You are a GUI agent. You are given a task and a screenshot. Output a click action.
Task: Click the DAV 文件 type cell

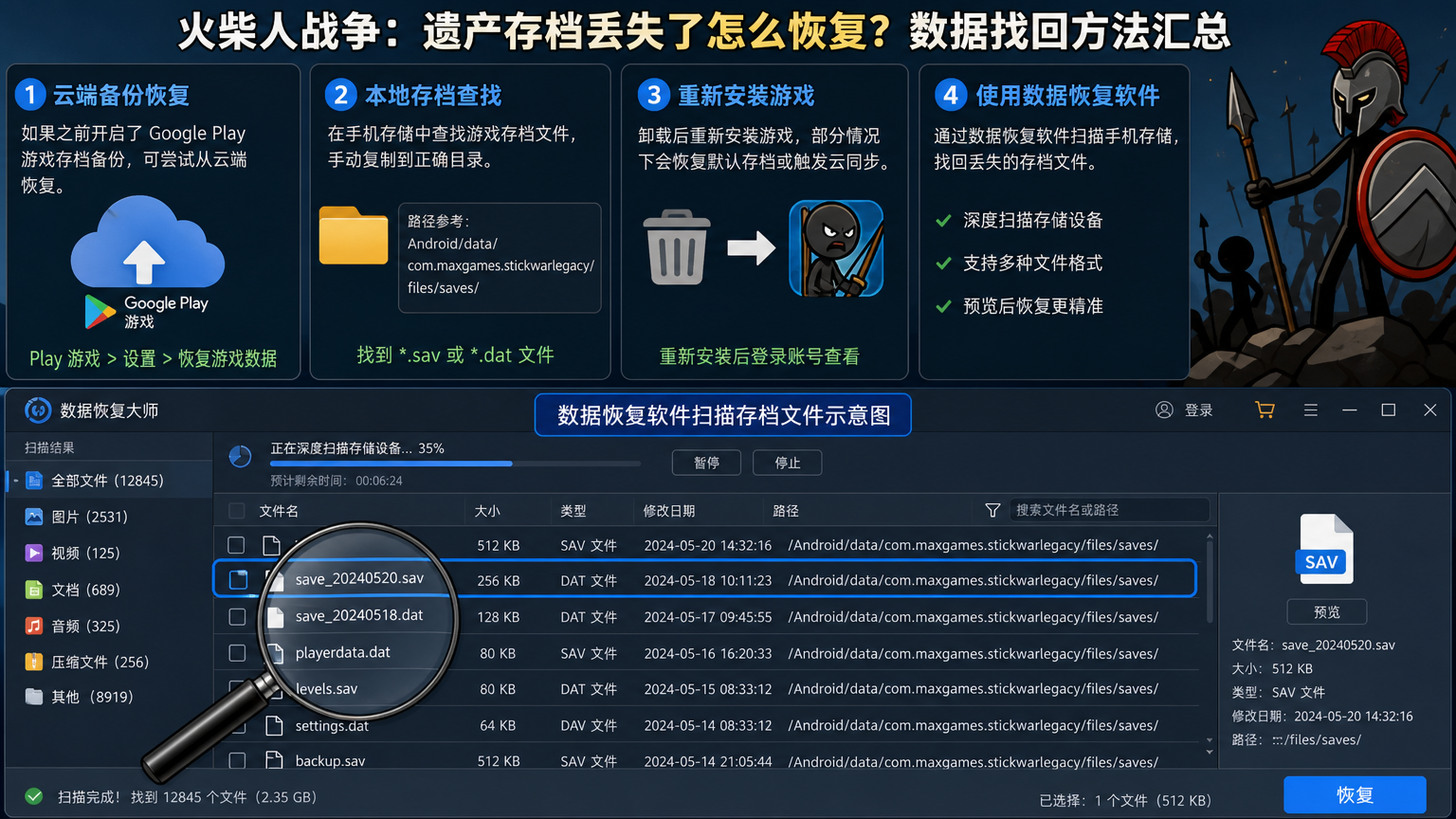pos(589,726)
